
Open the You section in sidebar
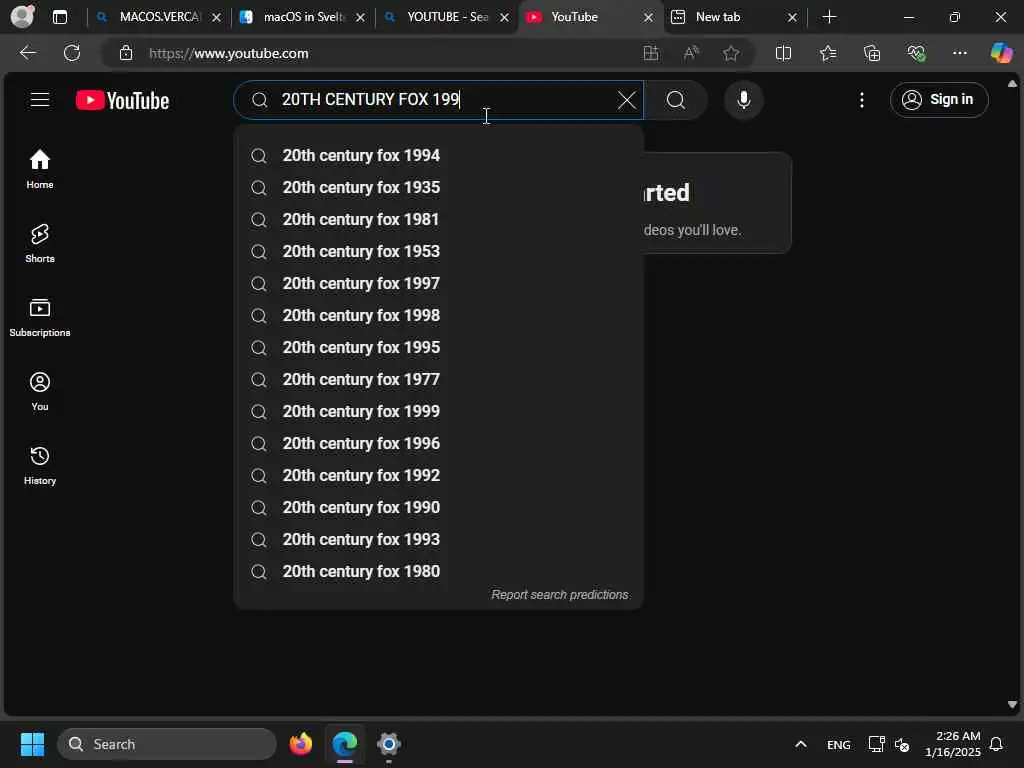pos(40,391)
